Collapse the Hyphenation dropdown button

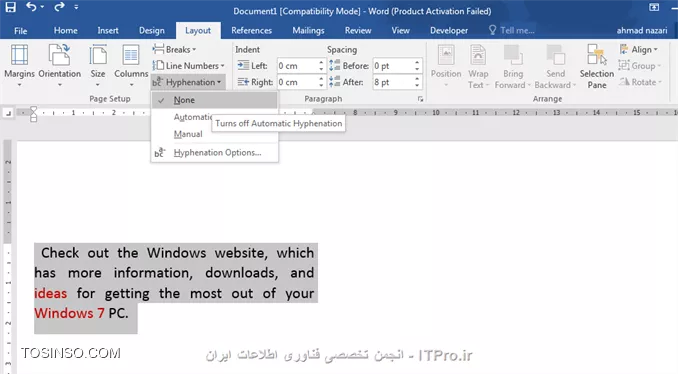coord(188,82)
